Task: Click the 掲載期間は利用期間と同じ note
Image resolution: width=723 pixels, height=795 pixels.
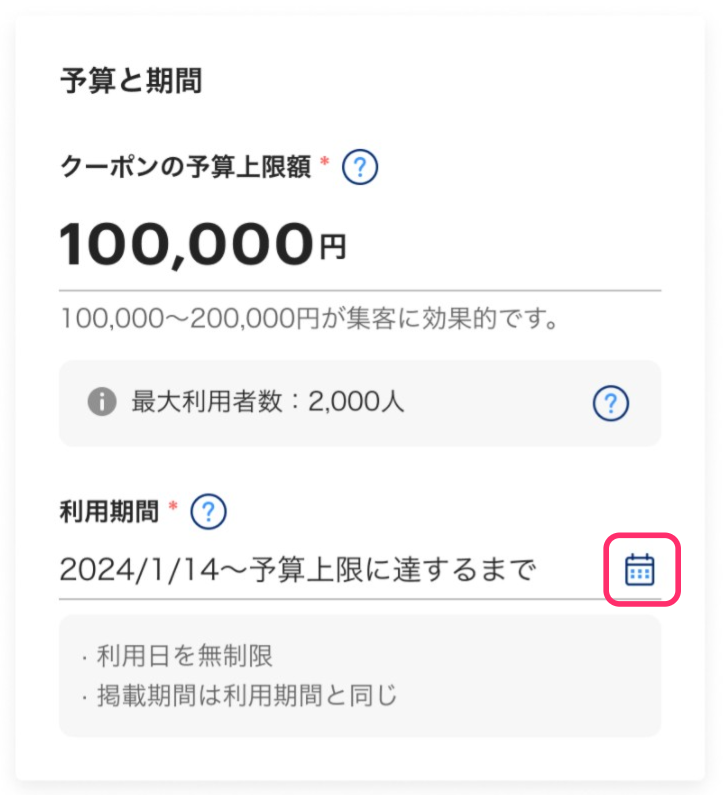Action: 247,695
